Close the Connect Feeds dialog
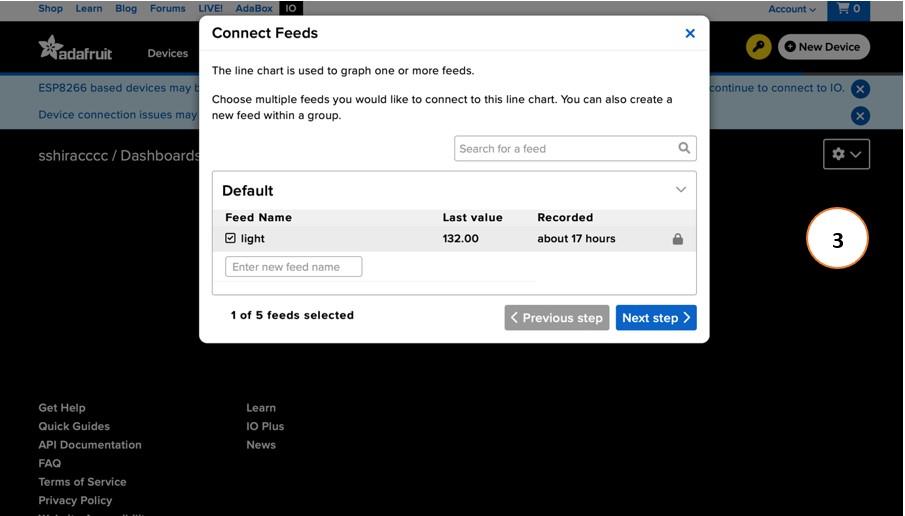Image resolution: width=905 pixels, height=516 pixels. [x=690, y=33]
